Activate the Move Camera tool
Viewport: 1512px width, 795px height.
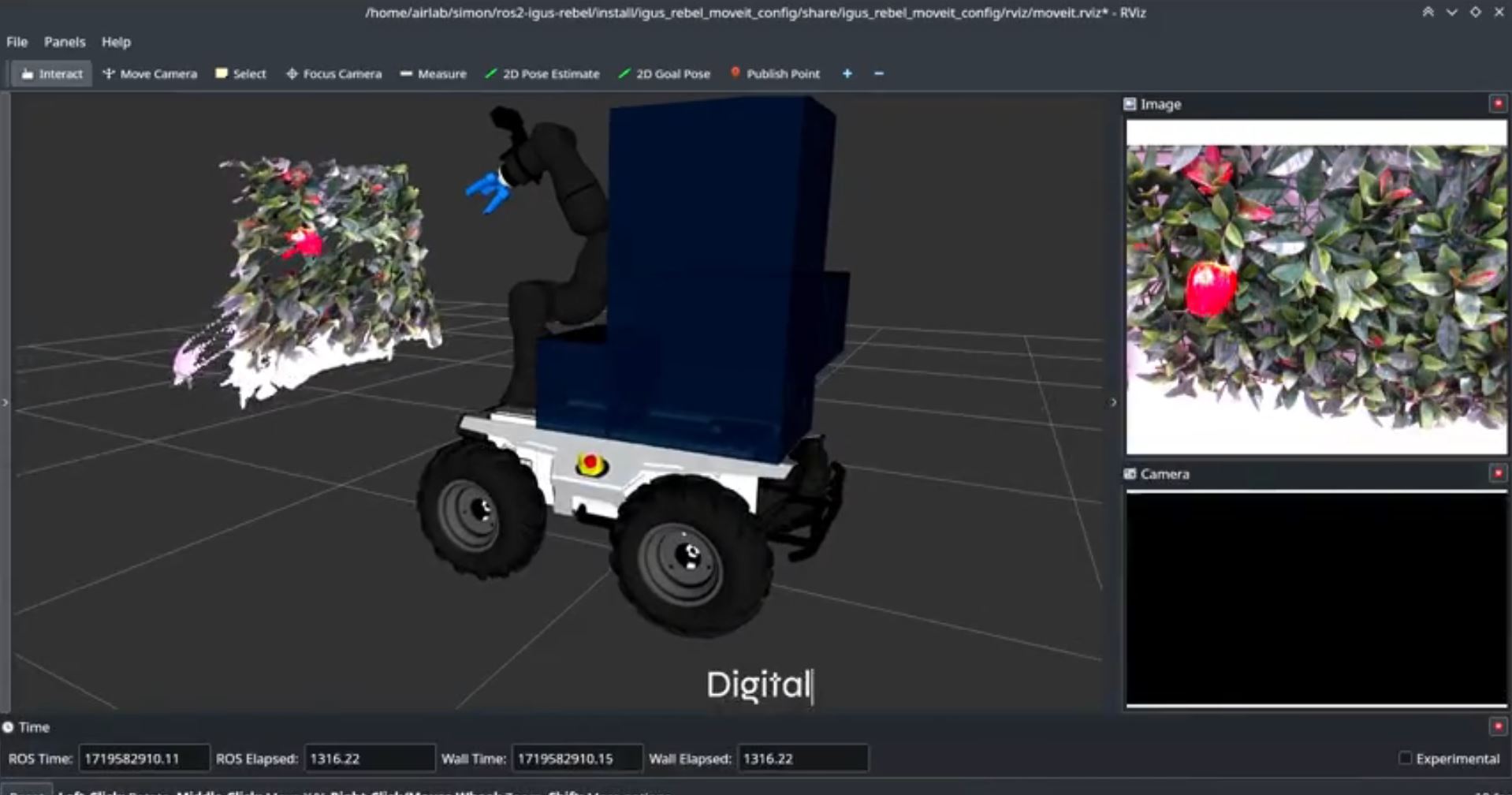click(150, 74)
